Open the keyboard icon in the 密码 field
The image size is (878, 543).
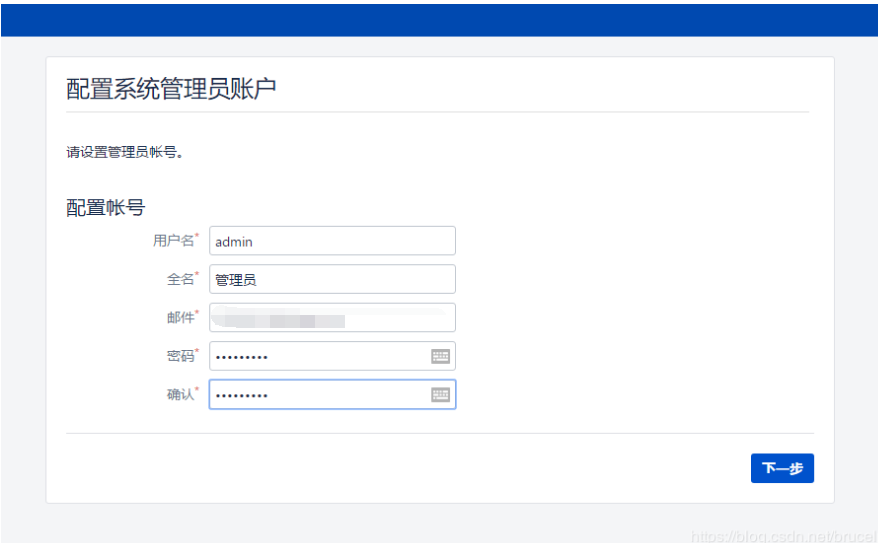click(x=440, y=356)
